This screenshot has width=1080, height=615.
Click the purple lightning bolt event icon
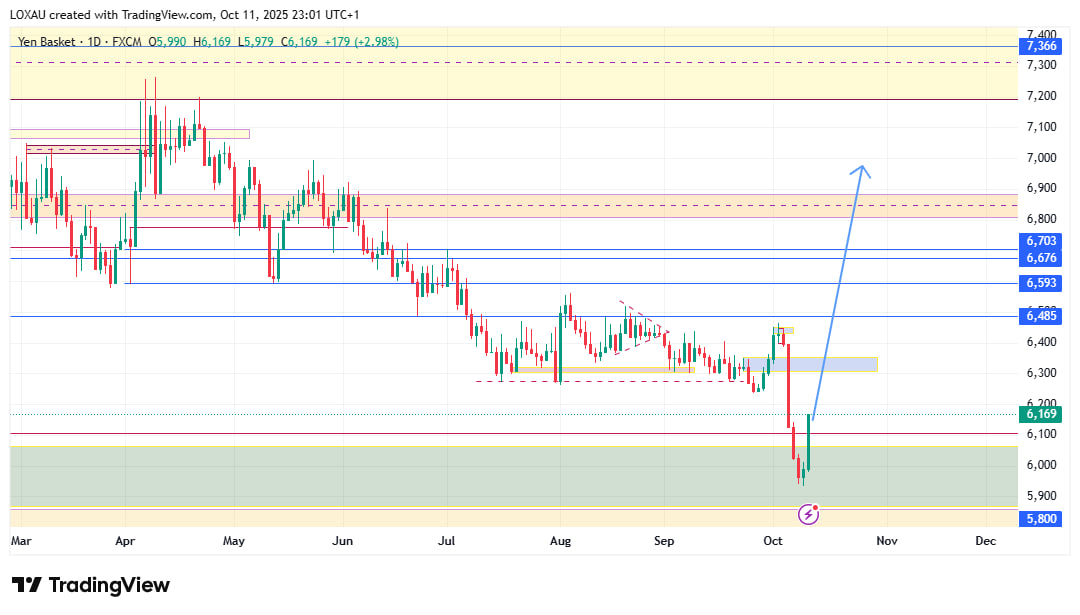coord(808,514)
